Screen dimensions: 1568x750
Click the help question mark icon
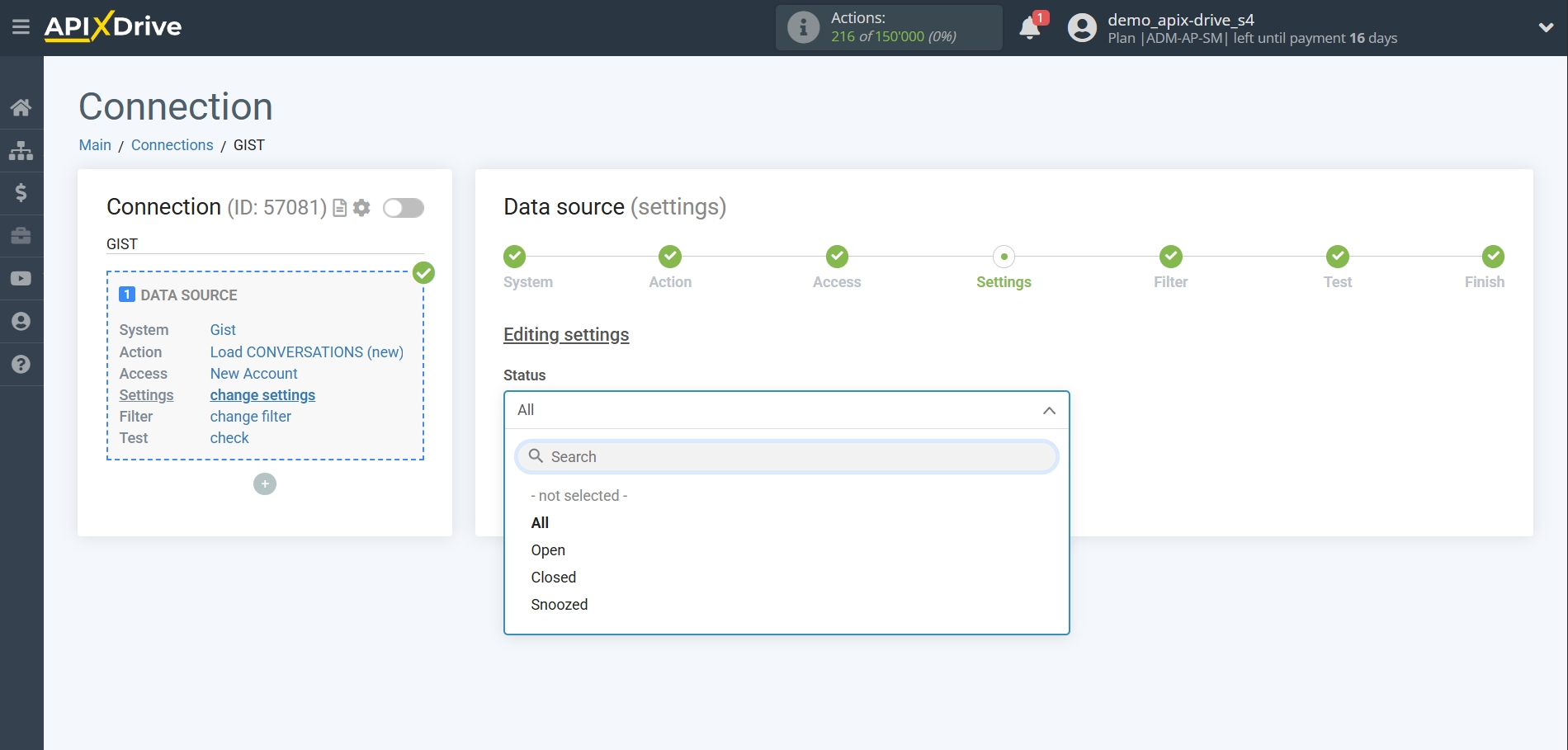tap(21, 365)
